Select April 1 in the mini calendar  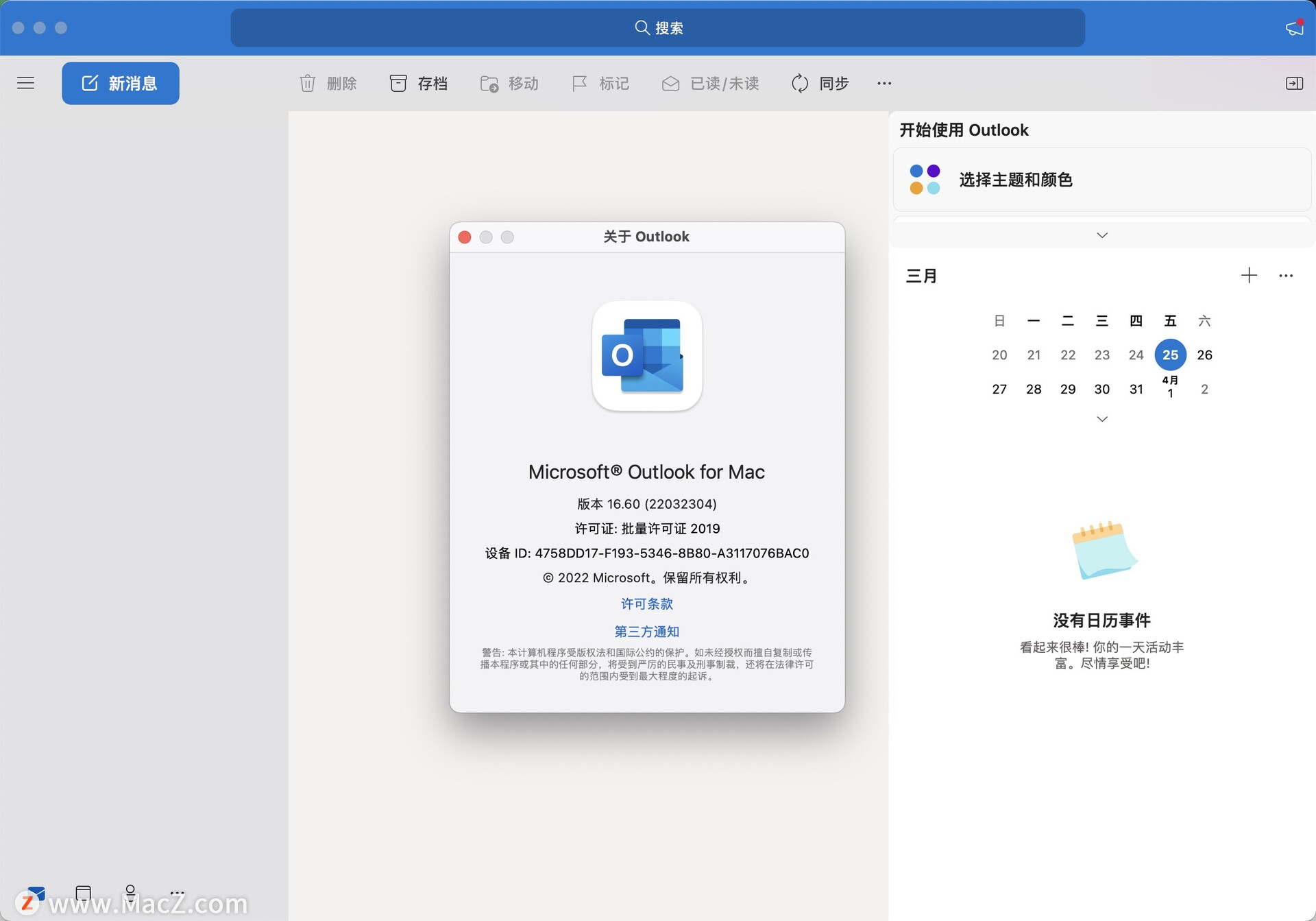1170,387
